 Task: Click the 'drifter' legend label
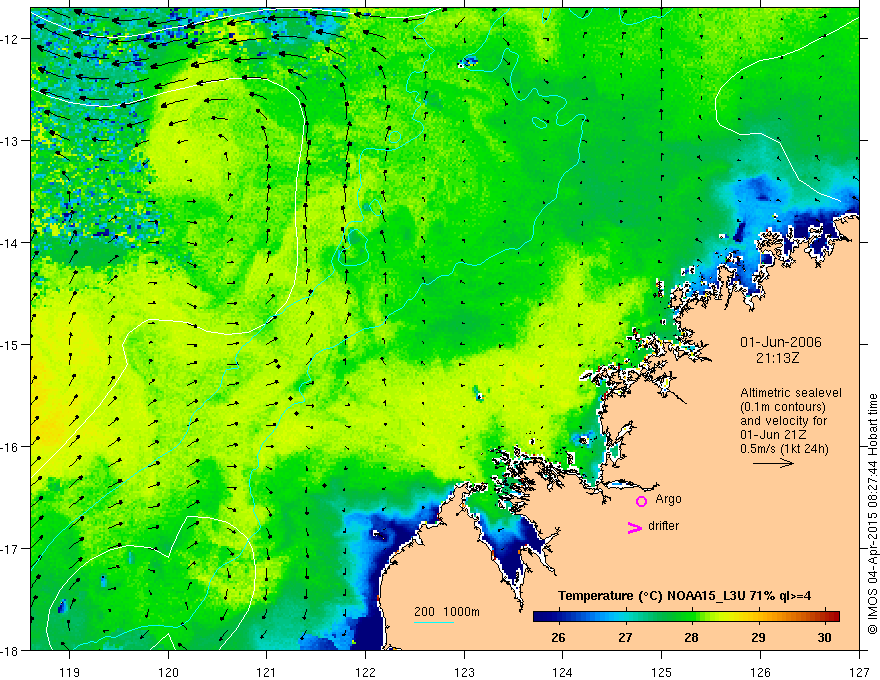tap(663, 526)
